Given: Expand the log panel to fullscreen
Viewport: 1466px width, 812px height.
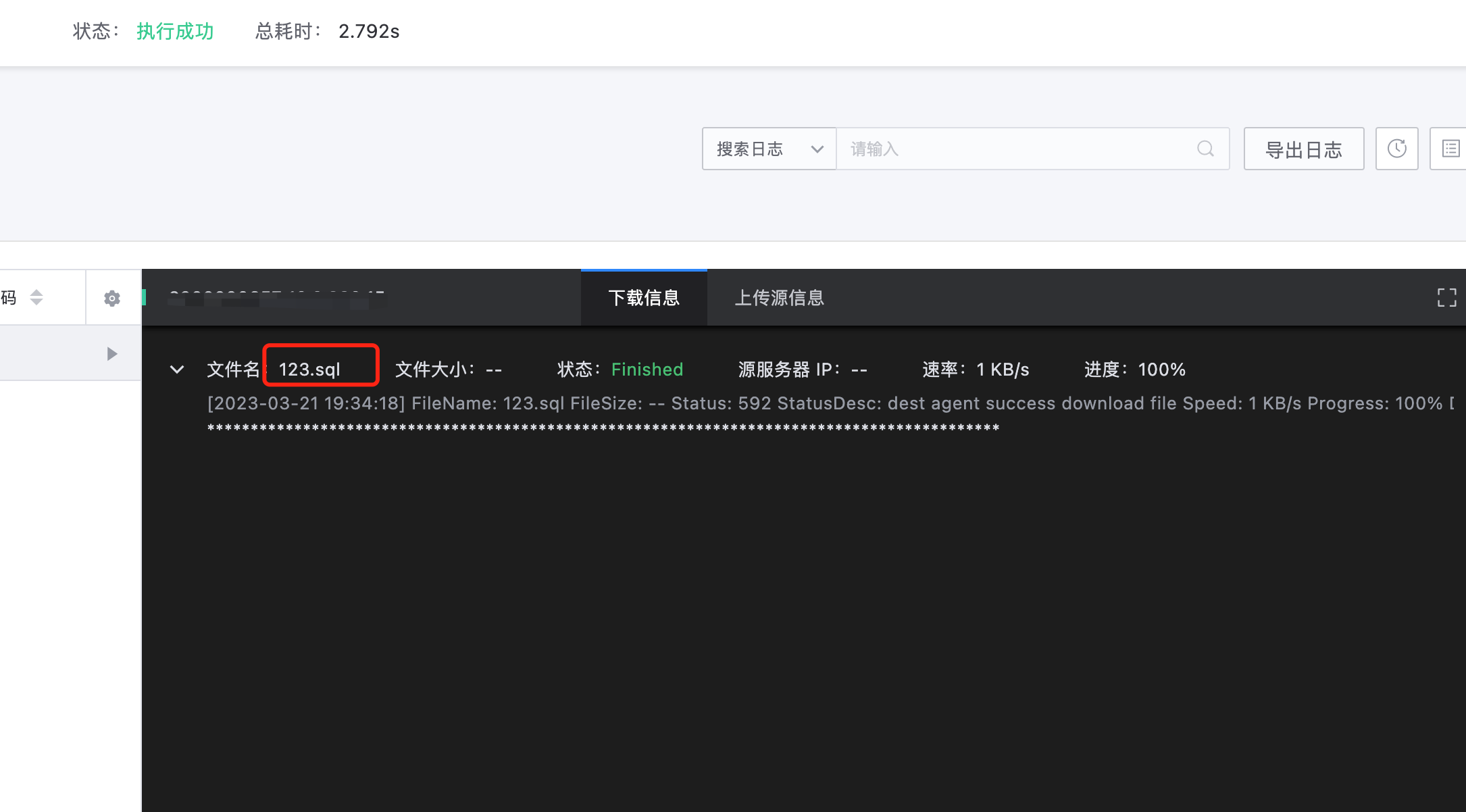Looking at the screenshot, I should pyautogui.click(x=1446, y=297).
